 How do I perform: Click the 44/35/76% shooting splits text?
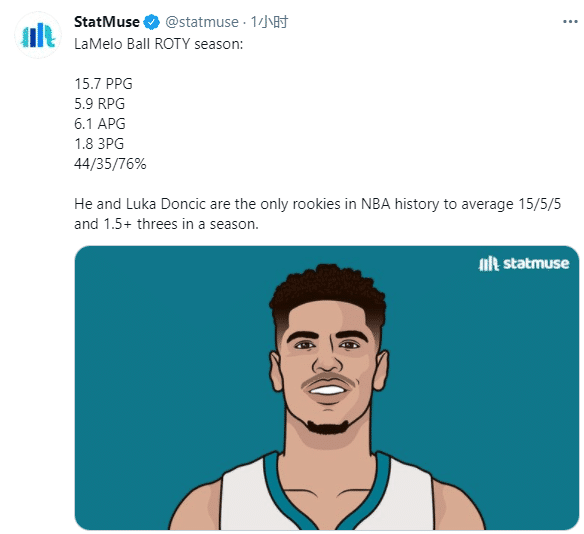pos(110,164)
